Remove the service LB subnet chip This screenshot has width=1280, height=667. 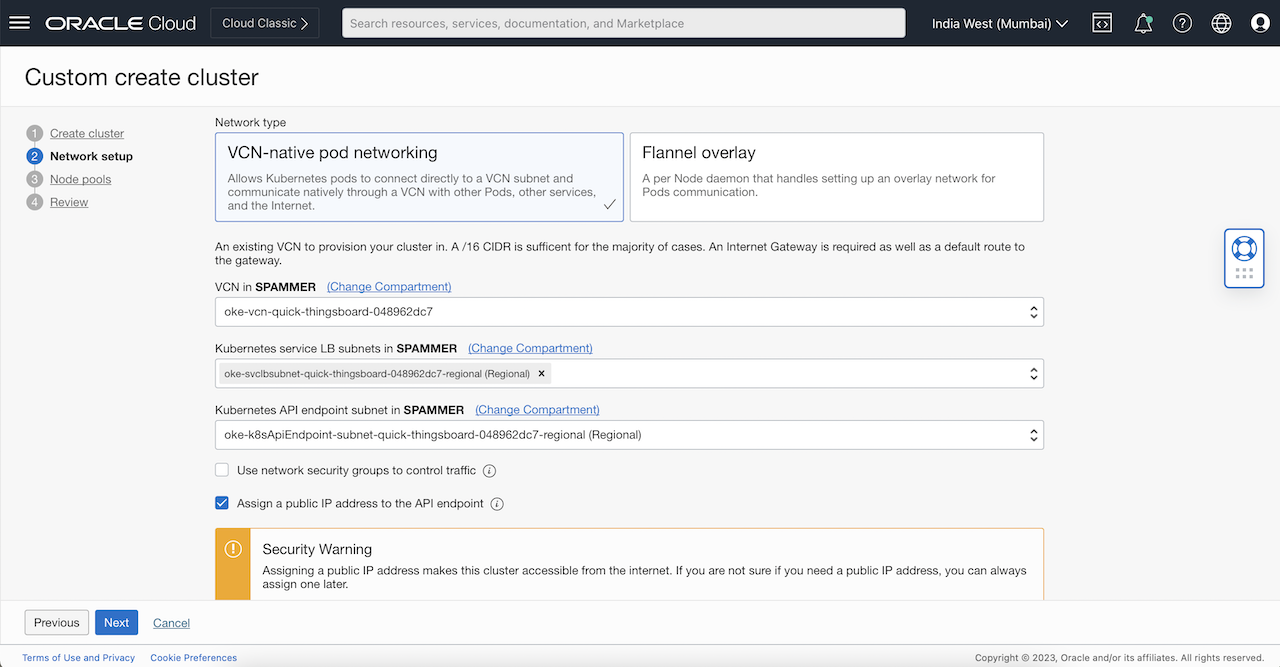point(542,373)
